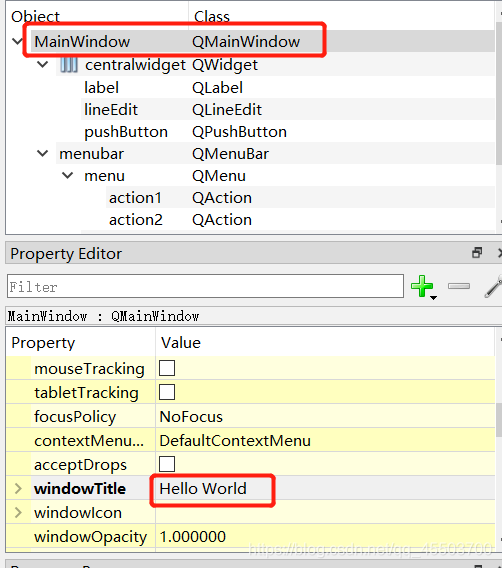Click the green plus add property icon

tap(422, 286)
